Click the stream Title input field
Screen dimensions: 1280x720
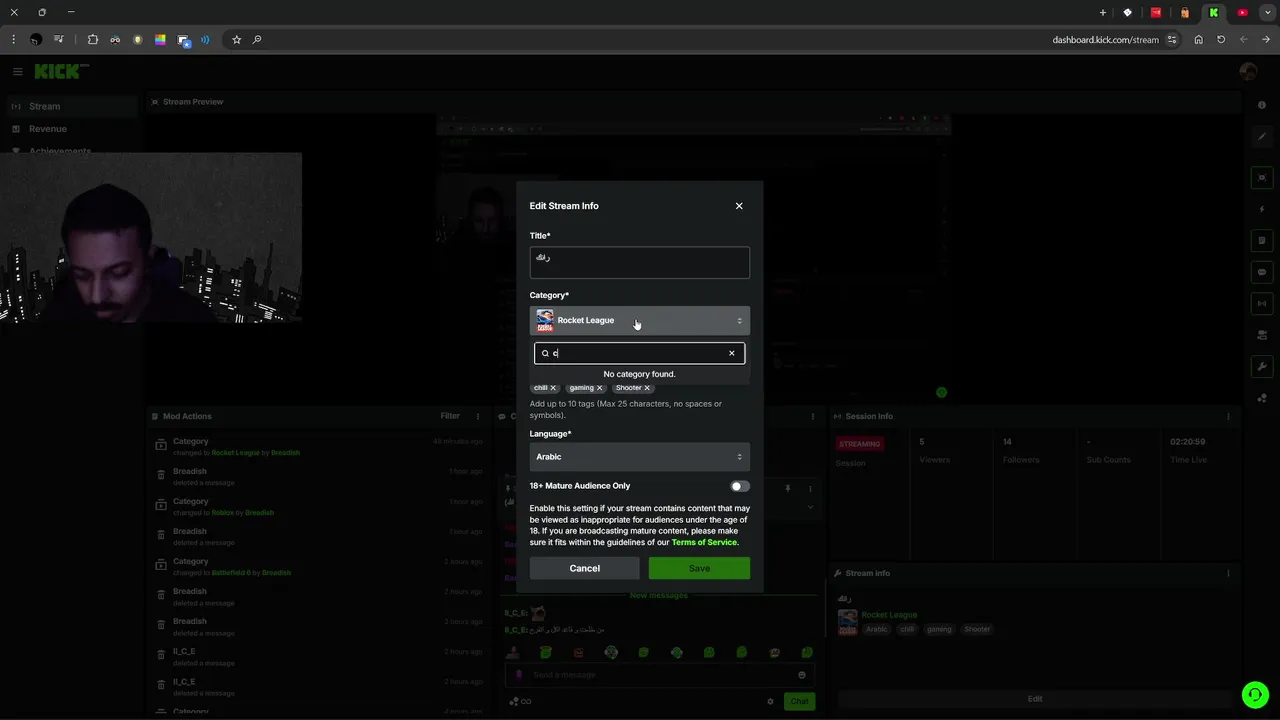640,262
